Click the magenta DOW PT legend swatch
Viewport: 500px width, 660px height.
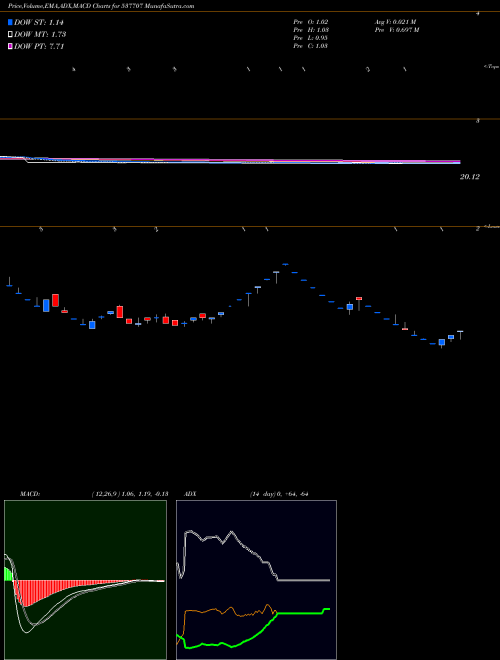[x=10, y=46]
